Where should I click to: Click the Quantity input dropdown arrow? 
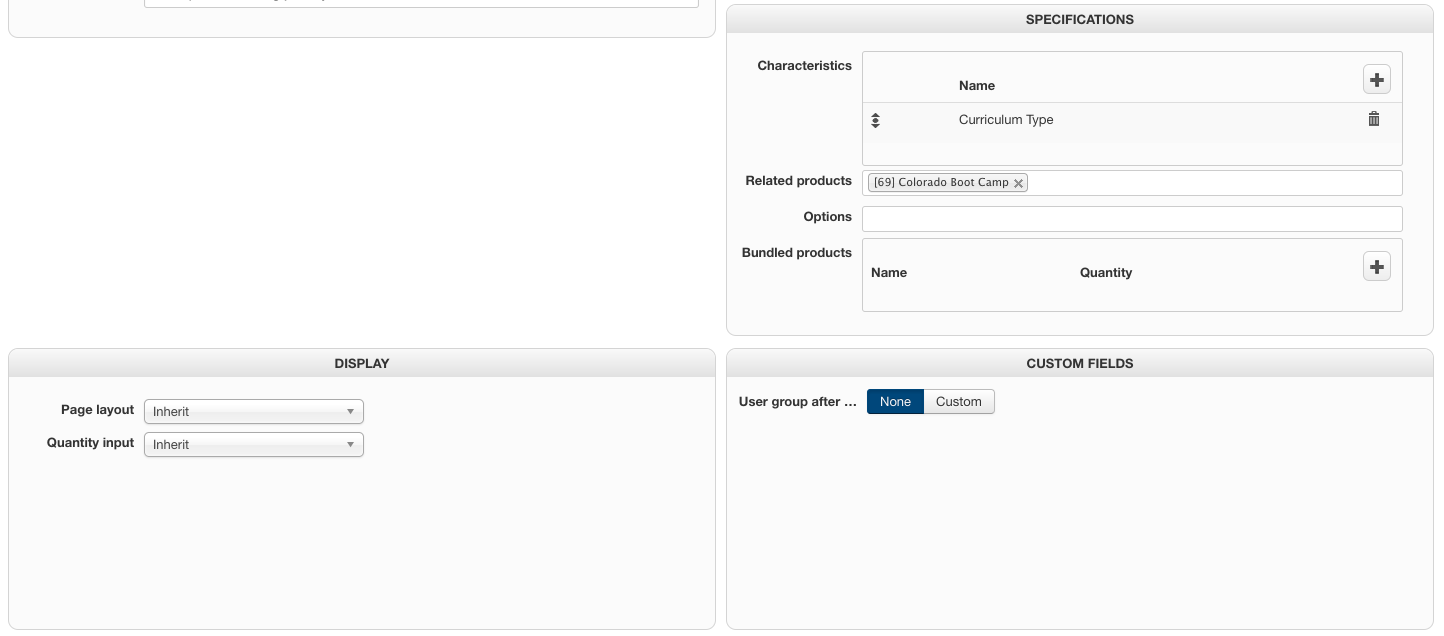350,445
